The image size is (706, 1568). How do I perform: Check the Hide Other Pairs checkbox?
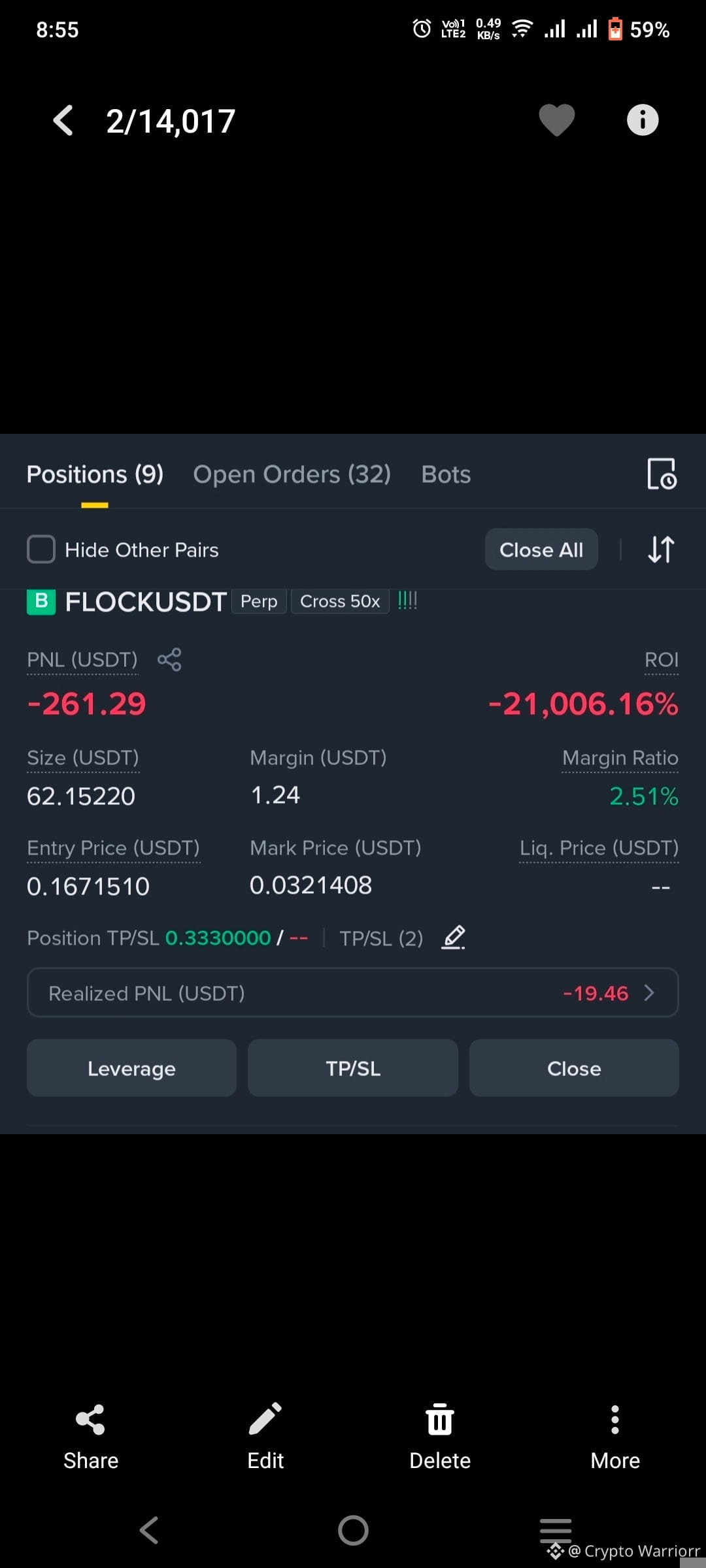[x=41, y=549]
